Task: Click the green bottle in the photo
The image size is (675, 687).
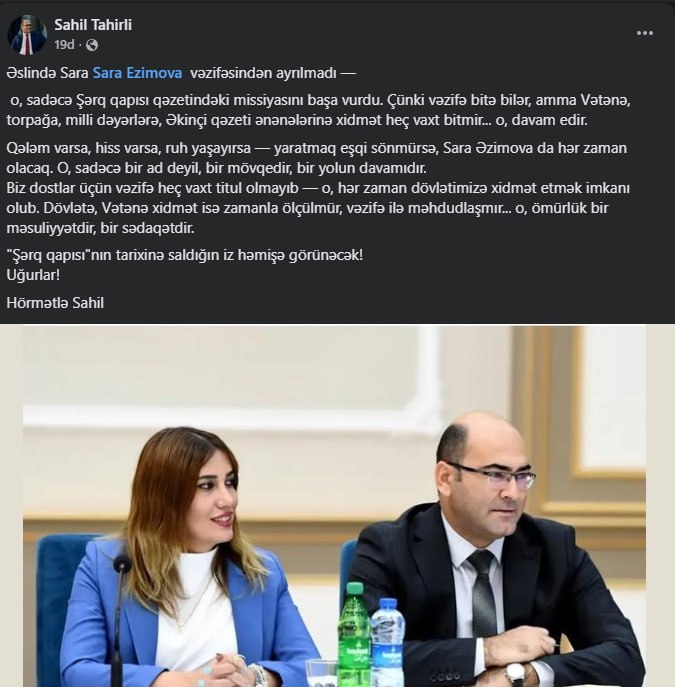Action: [x=354, y=633]
